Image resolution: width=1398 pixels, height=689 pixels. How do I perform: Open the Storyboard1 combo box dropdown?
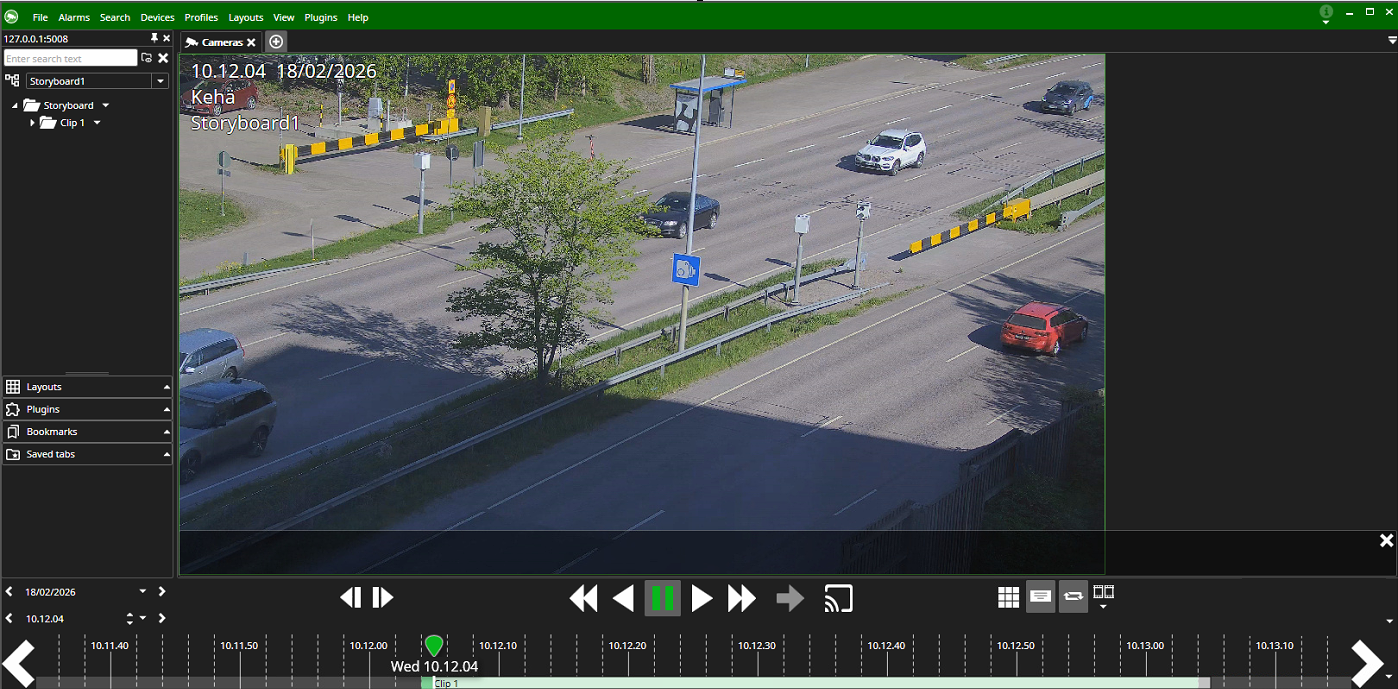click(160, 81)
